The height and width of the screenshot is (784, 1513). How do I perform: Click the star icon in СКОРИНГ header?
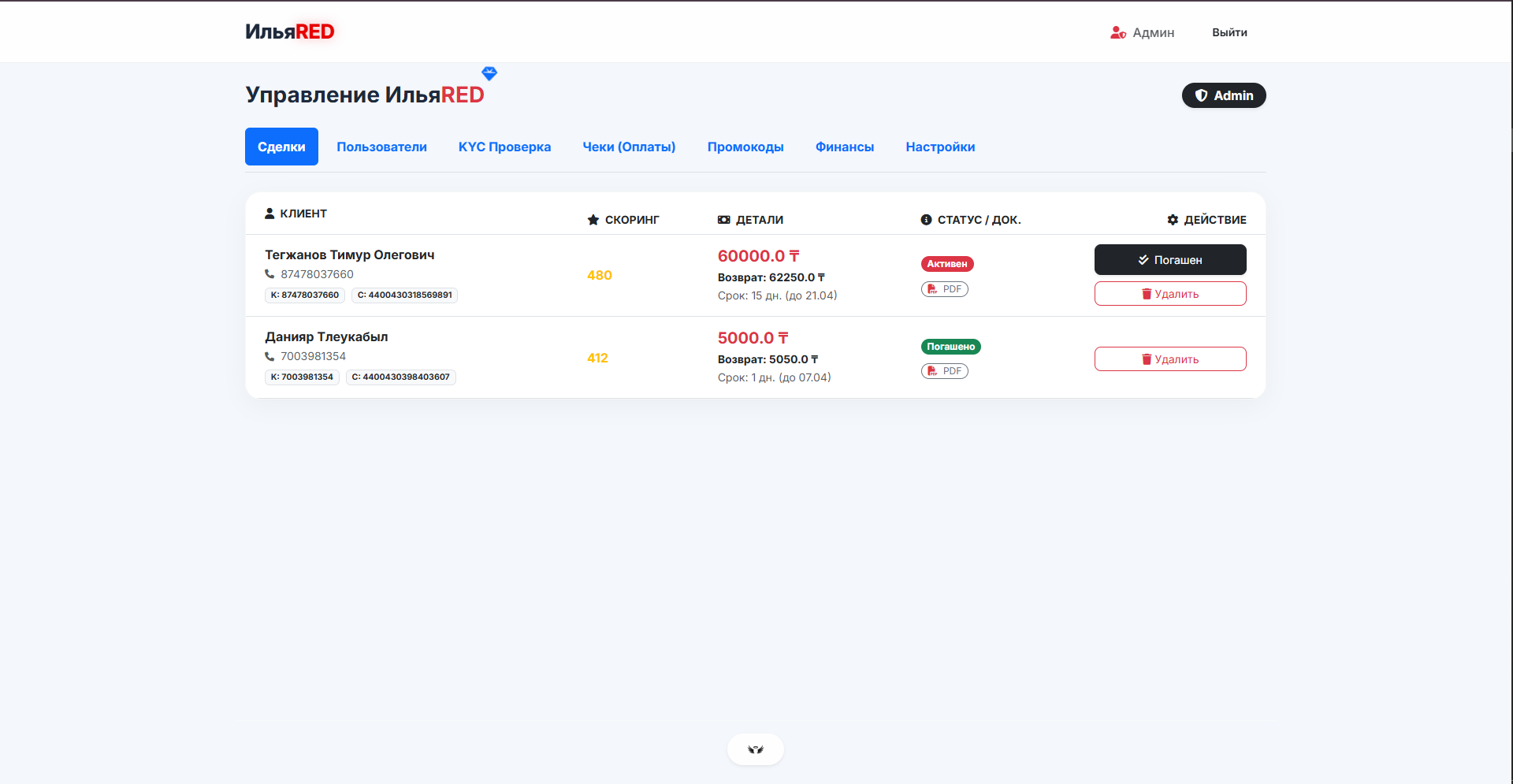click(593, 220)
